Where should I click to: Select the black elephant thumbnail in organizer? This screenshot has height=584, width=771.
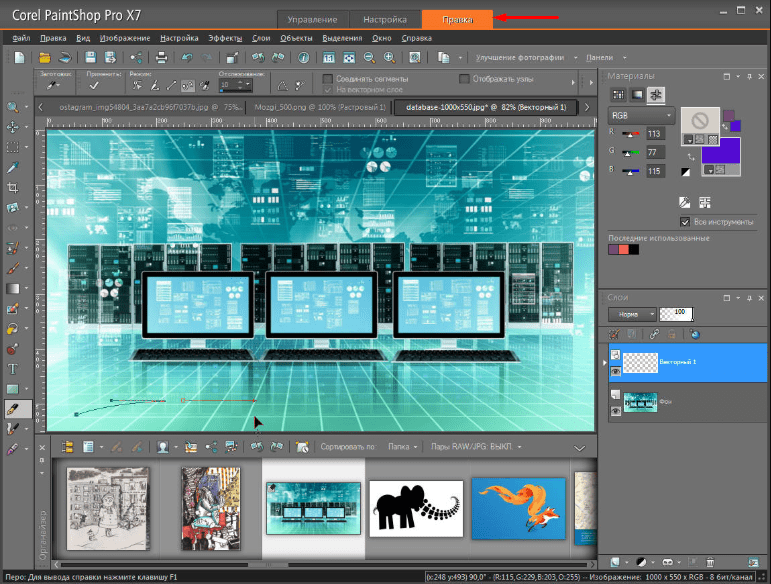pos(416,507)
